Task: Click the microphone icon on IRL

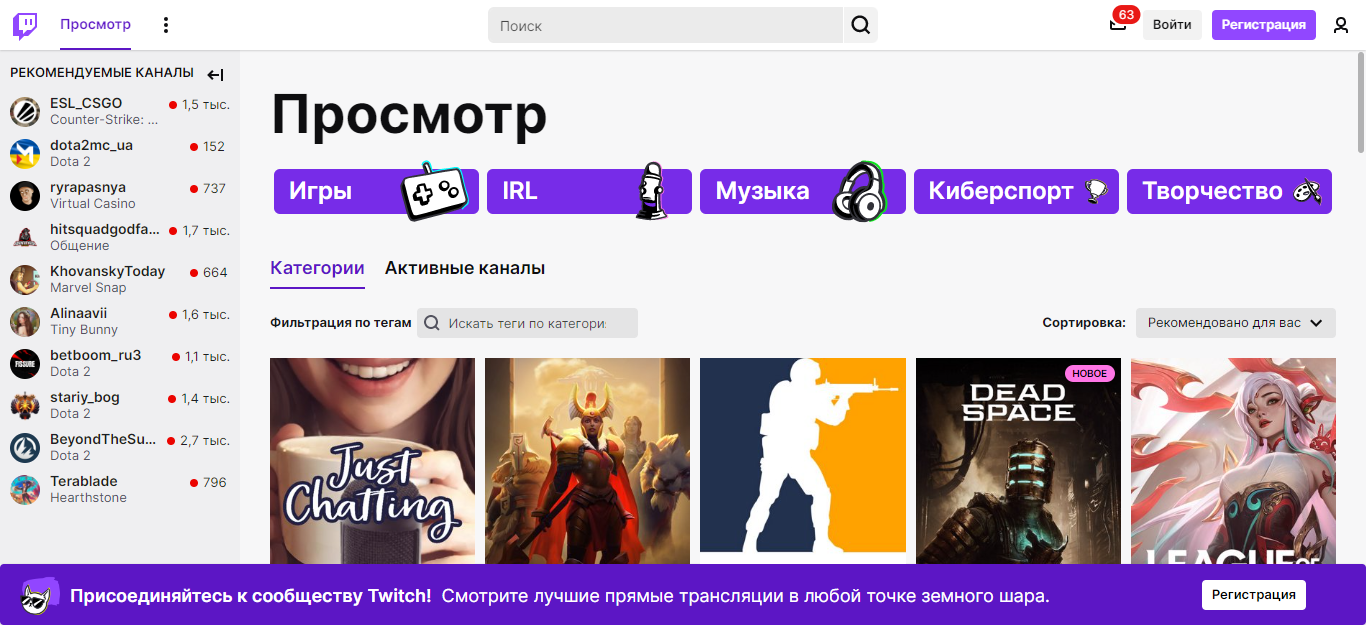Action: [x=652, y=190]
